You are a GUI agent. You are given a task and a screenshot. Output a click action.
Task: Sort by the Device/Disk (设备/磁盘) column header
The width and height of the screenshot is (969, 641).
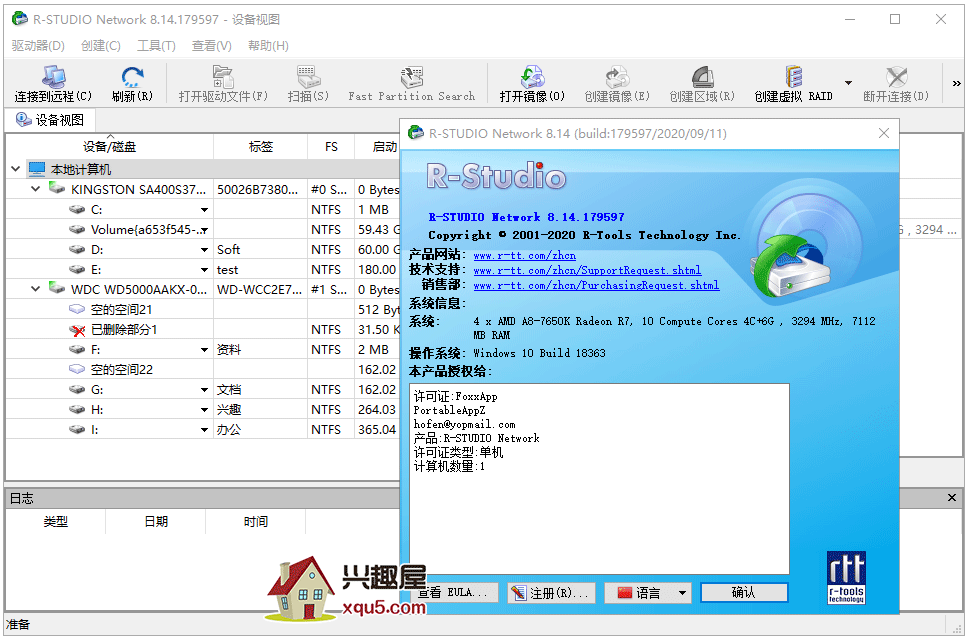coord(109,146)
